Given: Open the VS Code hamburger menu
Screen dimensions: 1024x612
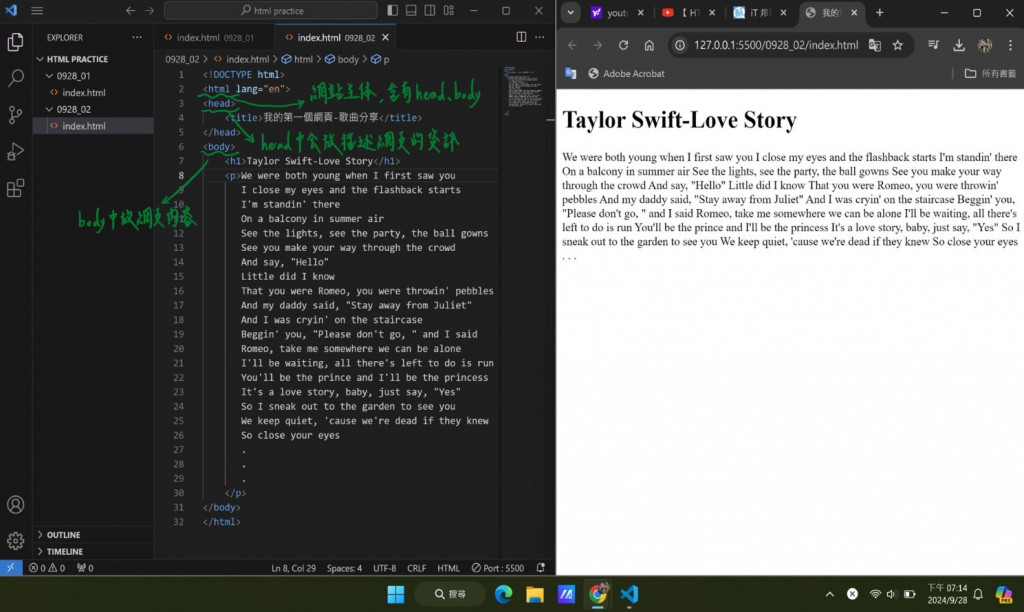Looking at the screenshot, I should [37, 10].
